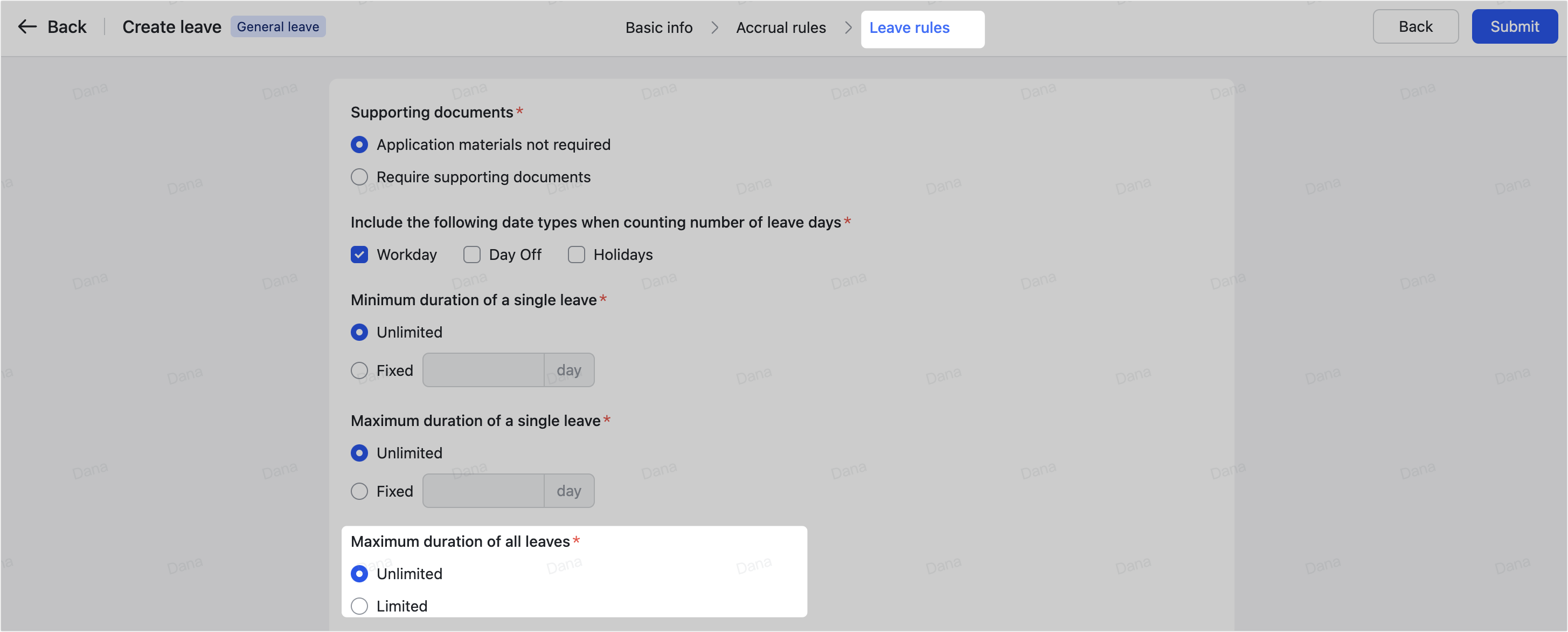The width and height of the screenshot is (1568, 632).
Task: Select Unlimited for Minimum duration of single leave
Action: 359,332
